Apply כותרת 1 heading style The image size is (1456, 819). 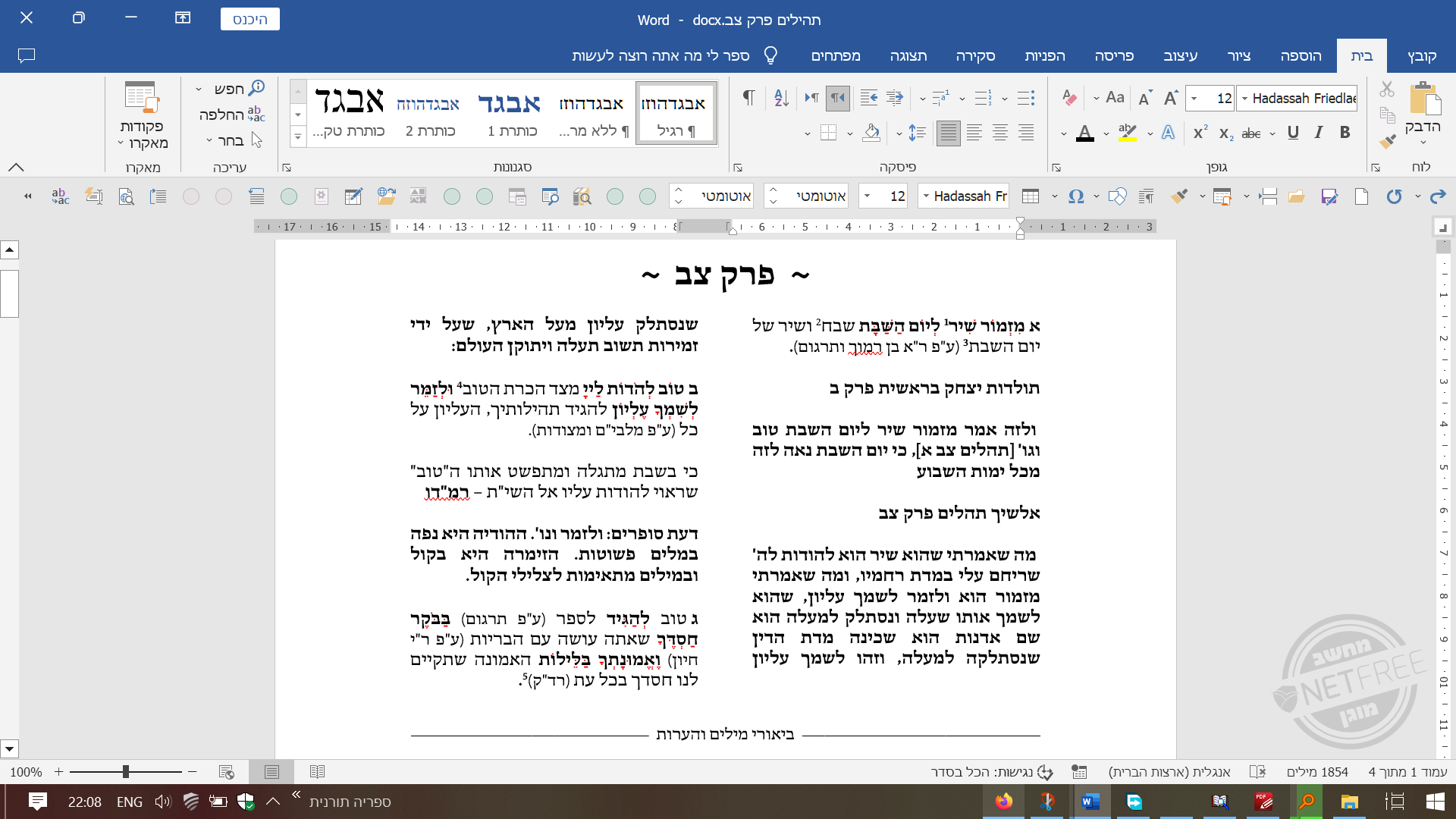click(510, 112)
